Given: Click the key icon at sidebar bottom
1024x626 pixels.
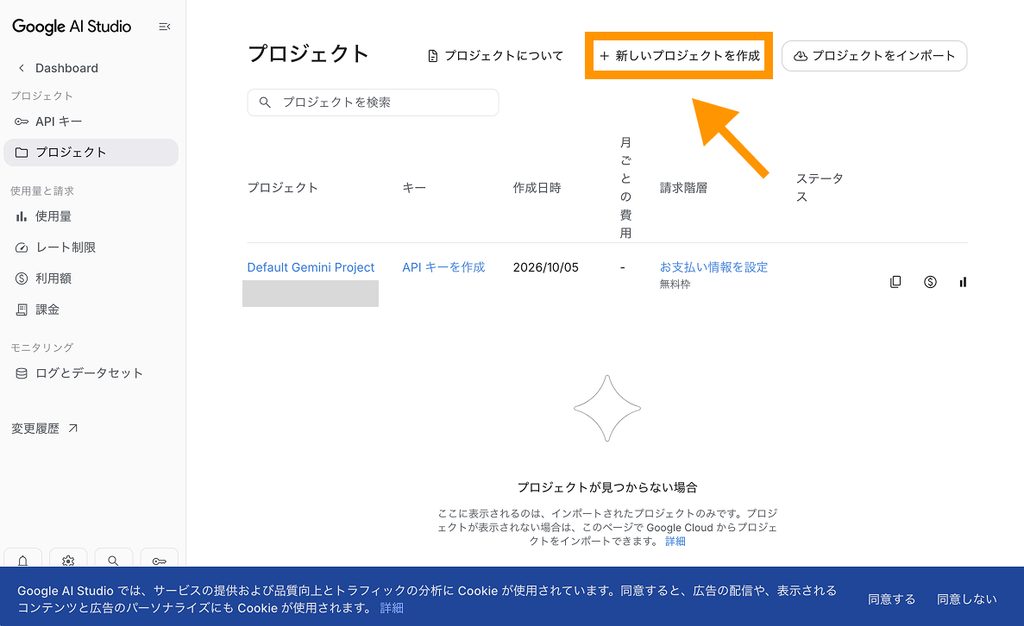Looking at the screenshot, I should point(159,560).
